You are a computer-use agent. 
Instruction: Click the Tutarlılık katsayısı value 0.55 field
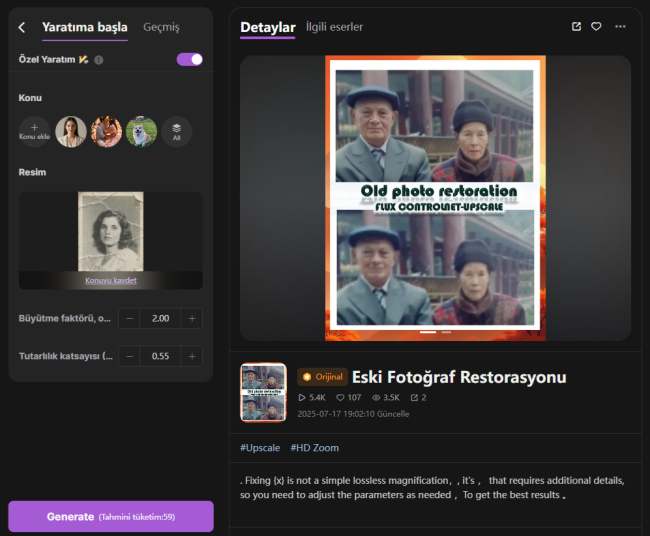pyautogui.click(x=160, y=356)
